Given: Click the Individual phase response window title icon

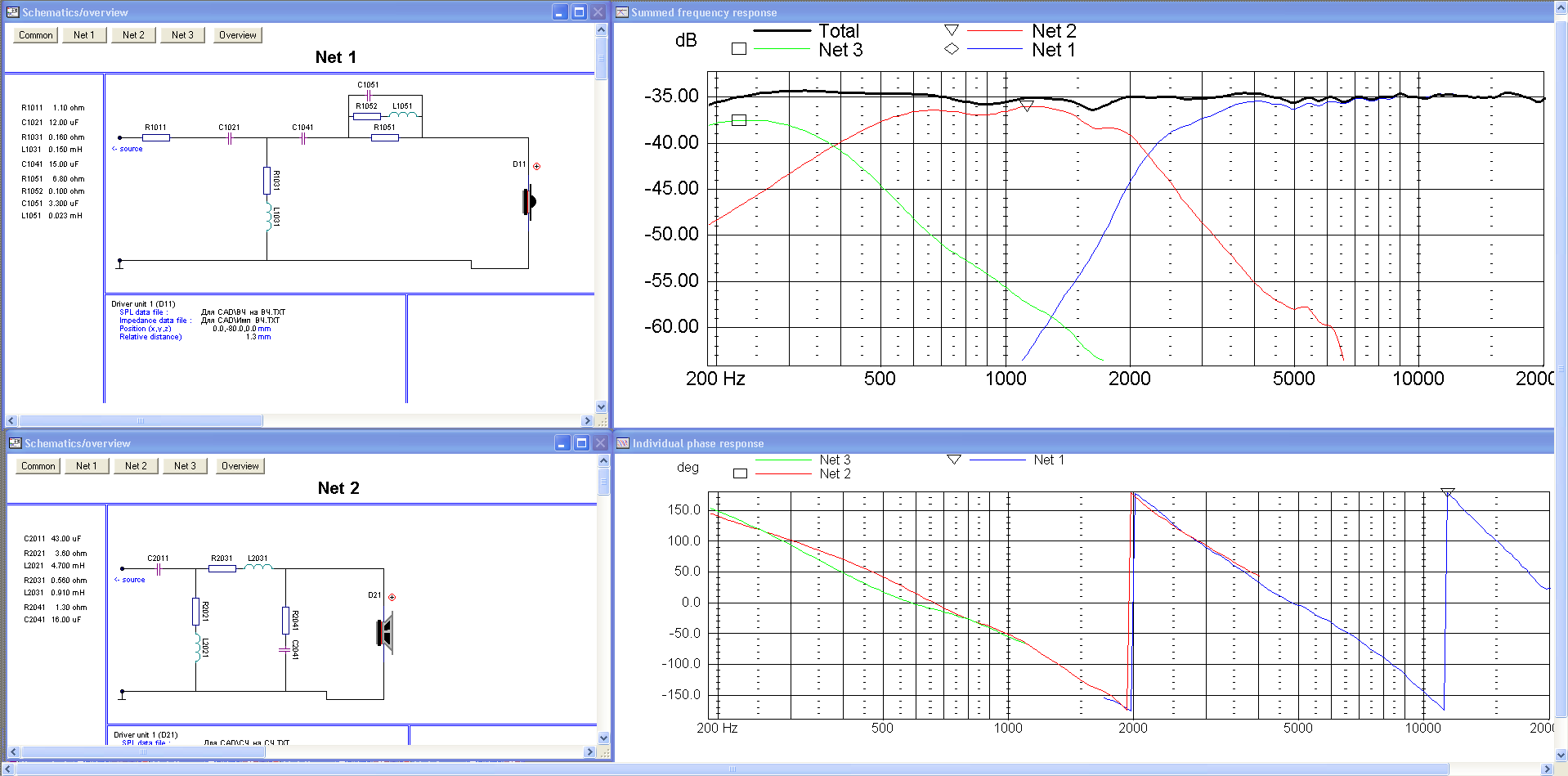Looking at the screenshot, I should 623,443.
